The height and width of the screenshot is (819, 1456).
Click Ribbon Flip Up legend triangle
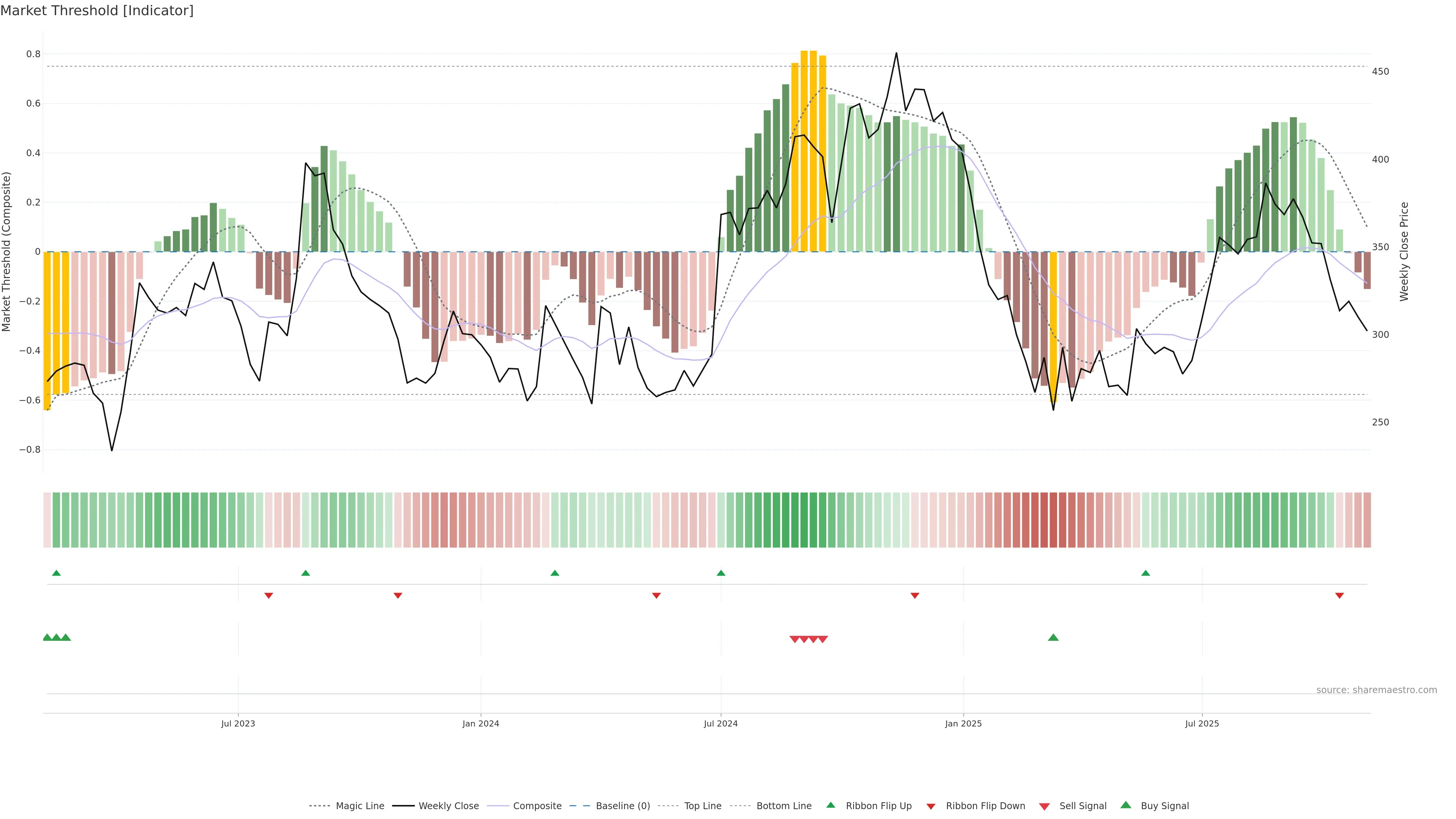830,805
